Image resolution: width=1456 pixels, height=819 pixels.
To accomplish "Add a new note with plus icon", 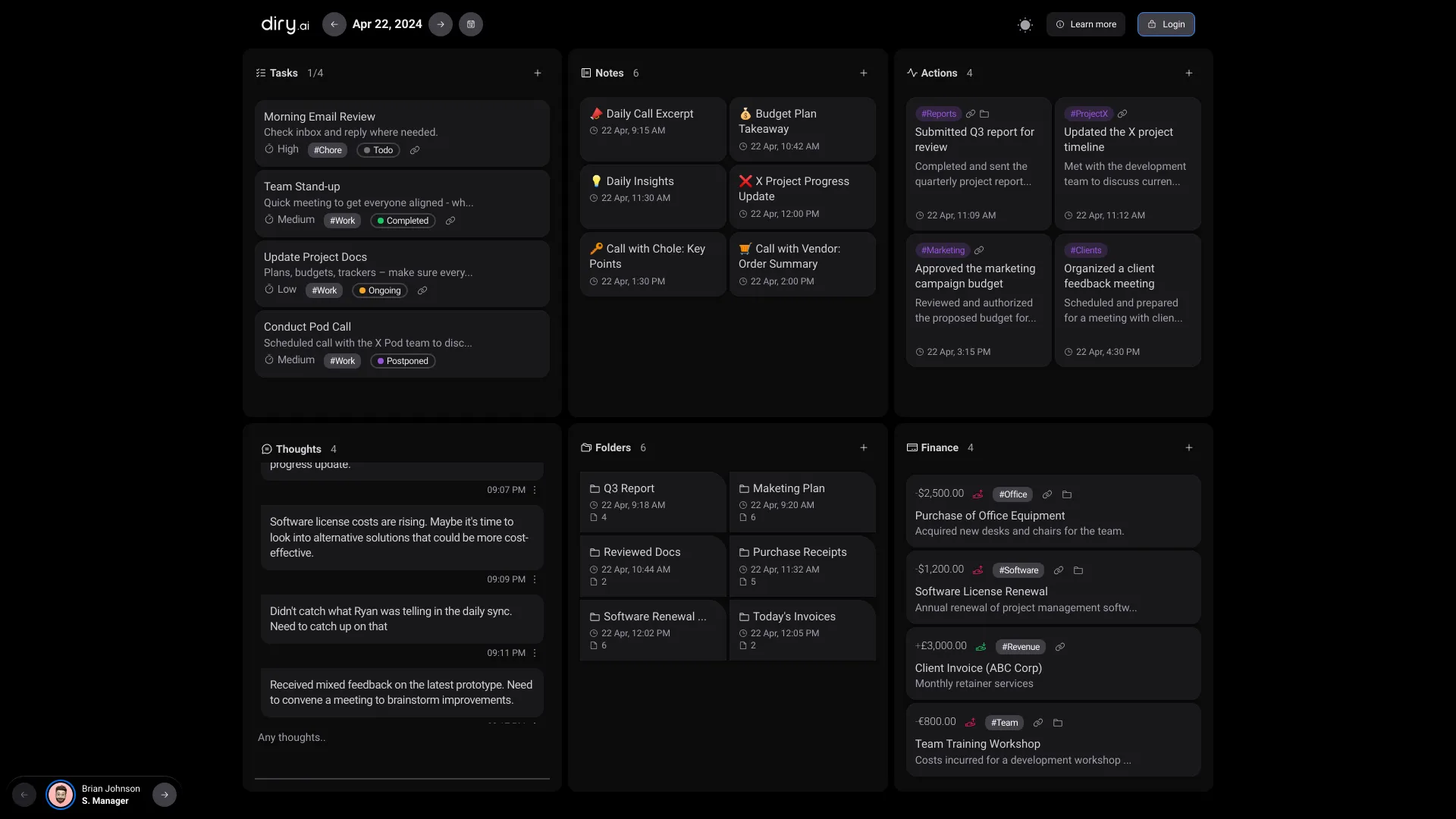I will click(x=863, y=73).
